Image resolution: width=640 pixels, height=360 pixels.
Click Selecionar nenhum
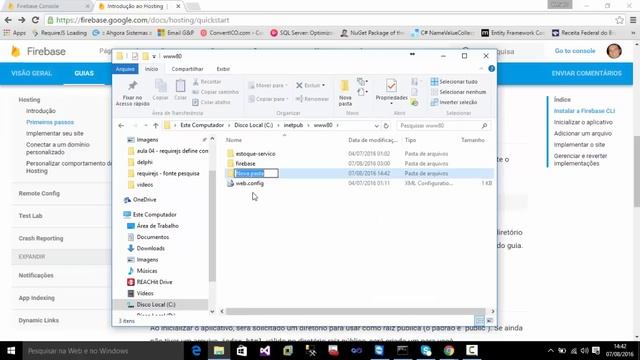(458, 92)
